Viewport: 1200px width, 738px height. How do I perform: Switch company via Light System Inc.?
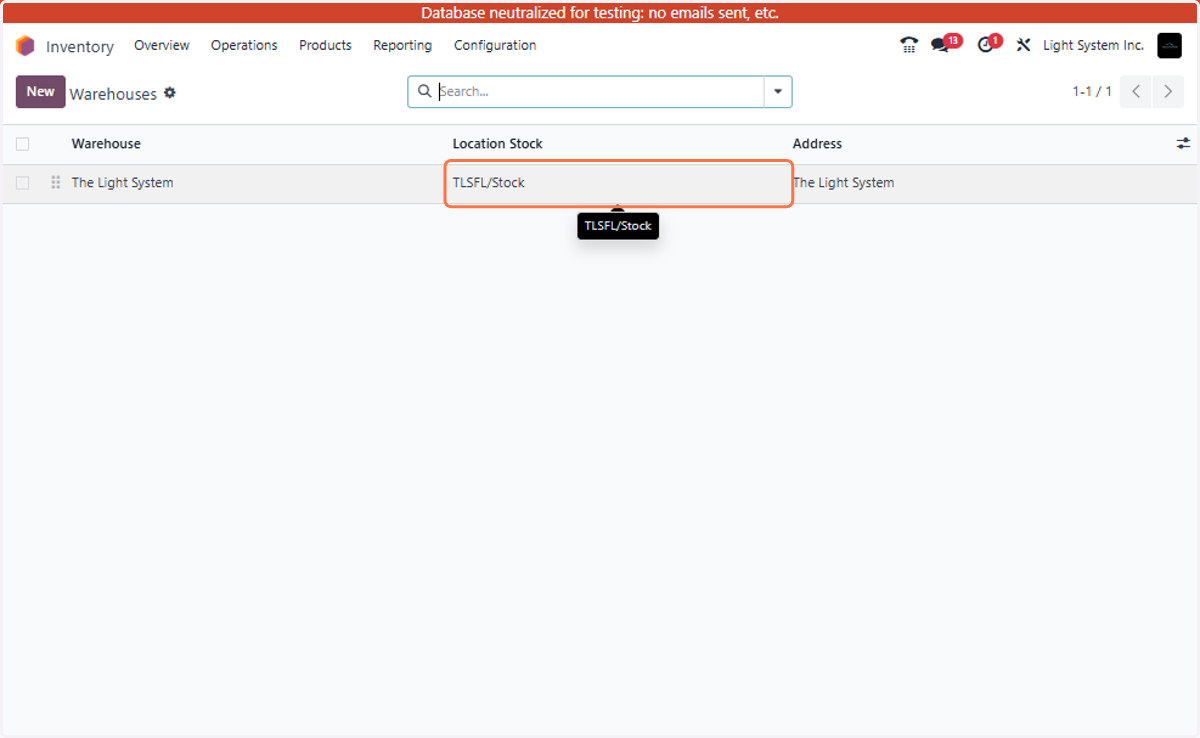click(1093, 45)
